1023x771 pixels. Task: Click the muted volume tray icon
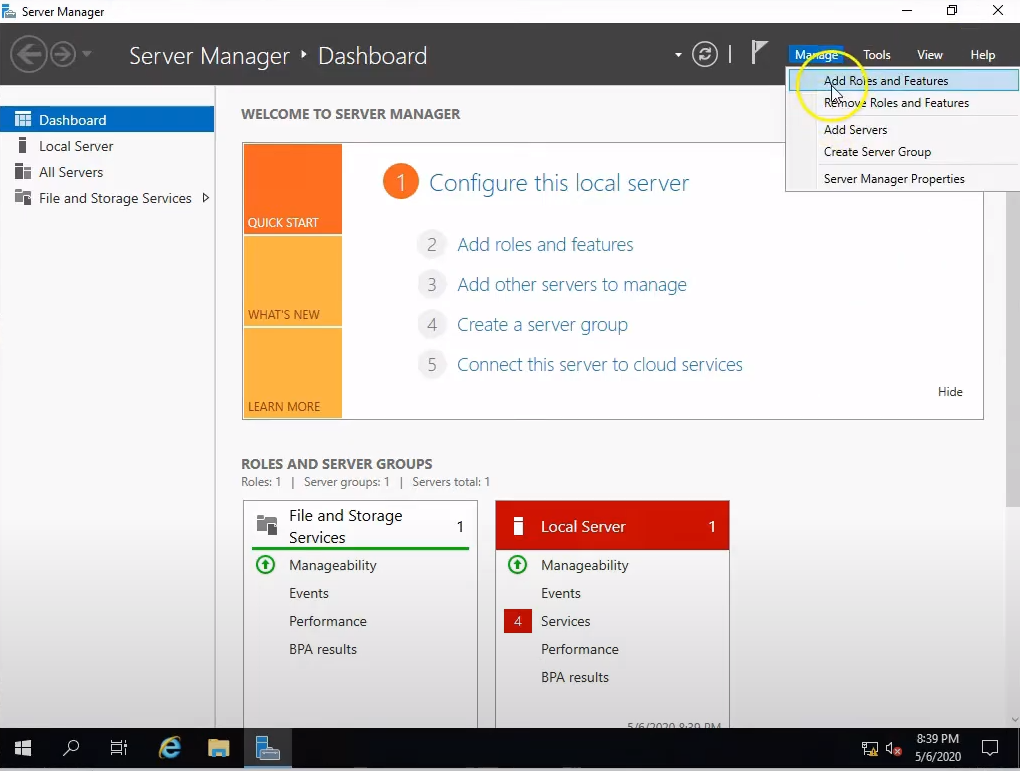pyautogui.click(x=893, y=749)
